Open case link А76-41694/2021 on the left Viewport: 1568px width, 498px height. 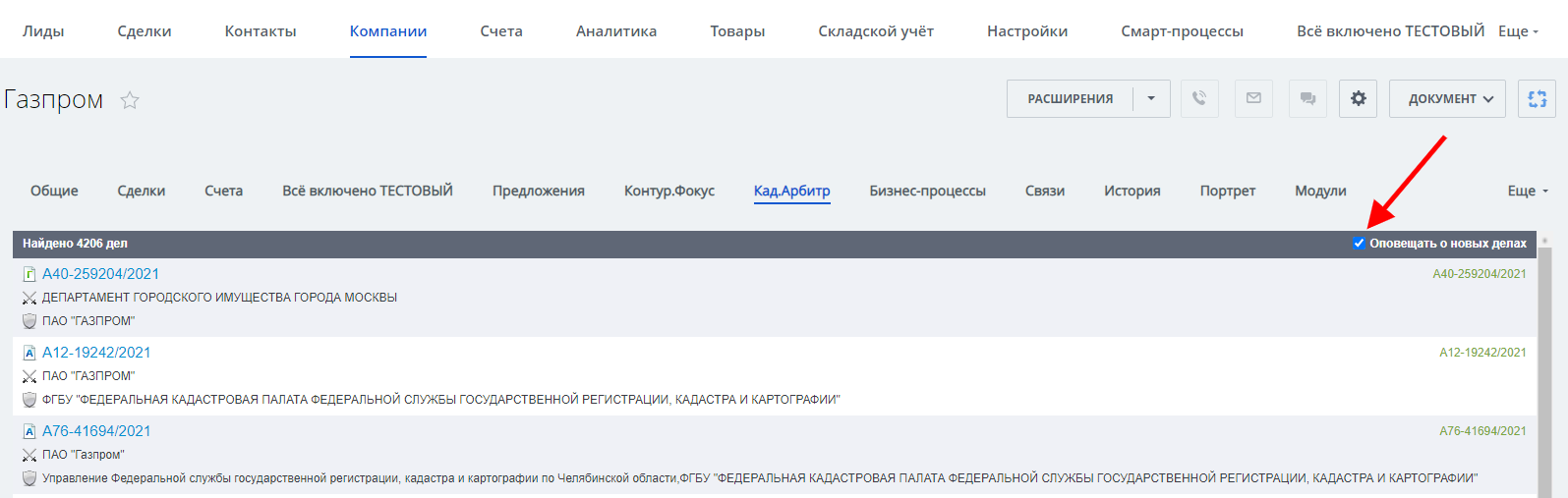pos(96,431)
